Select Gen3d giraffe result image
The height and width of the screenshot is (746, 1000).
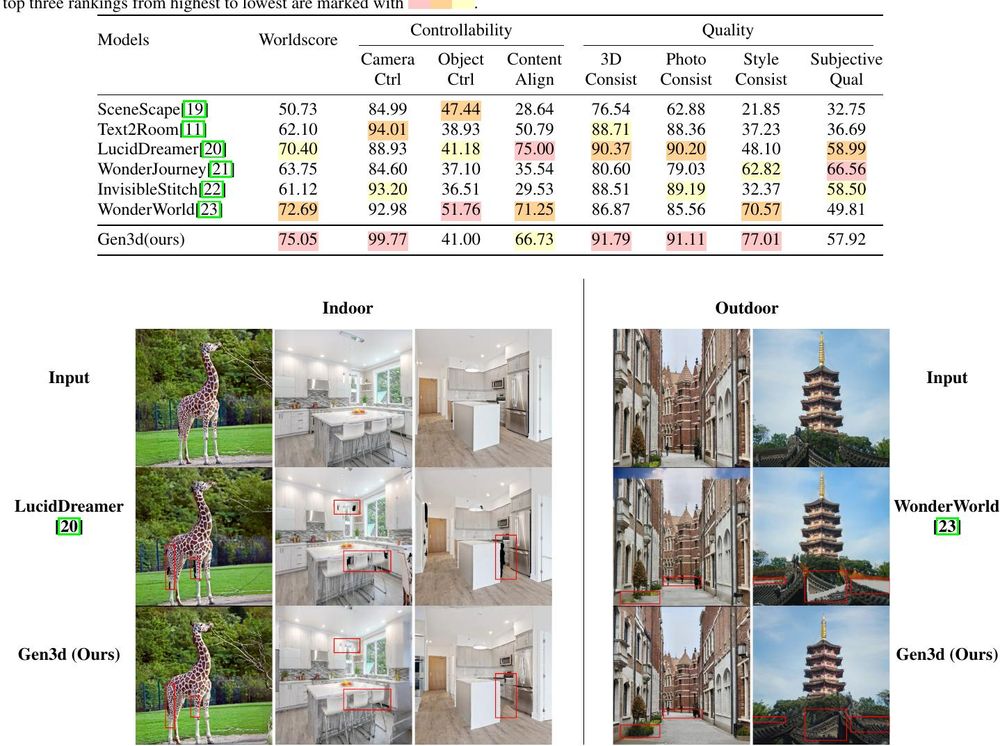204,675
